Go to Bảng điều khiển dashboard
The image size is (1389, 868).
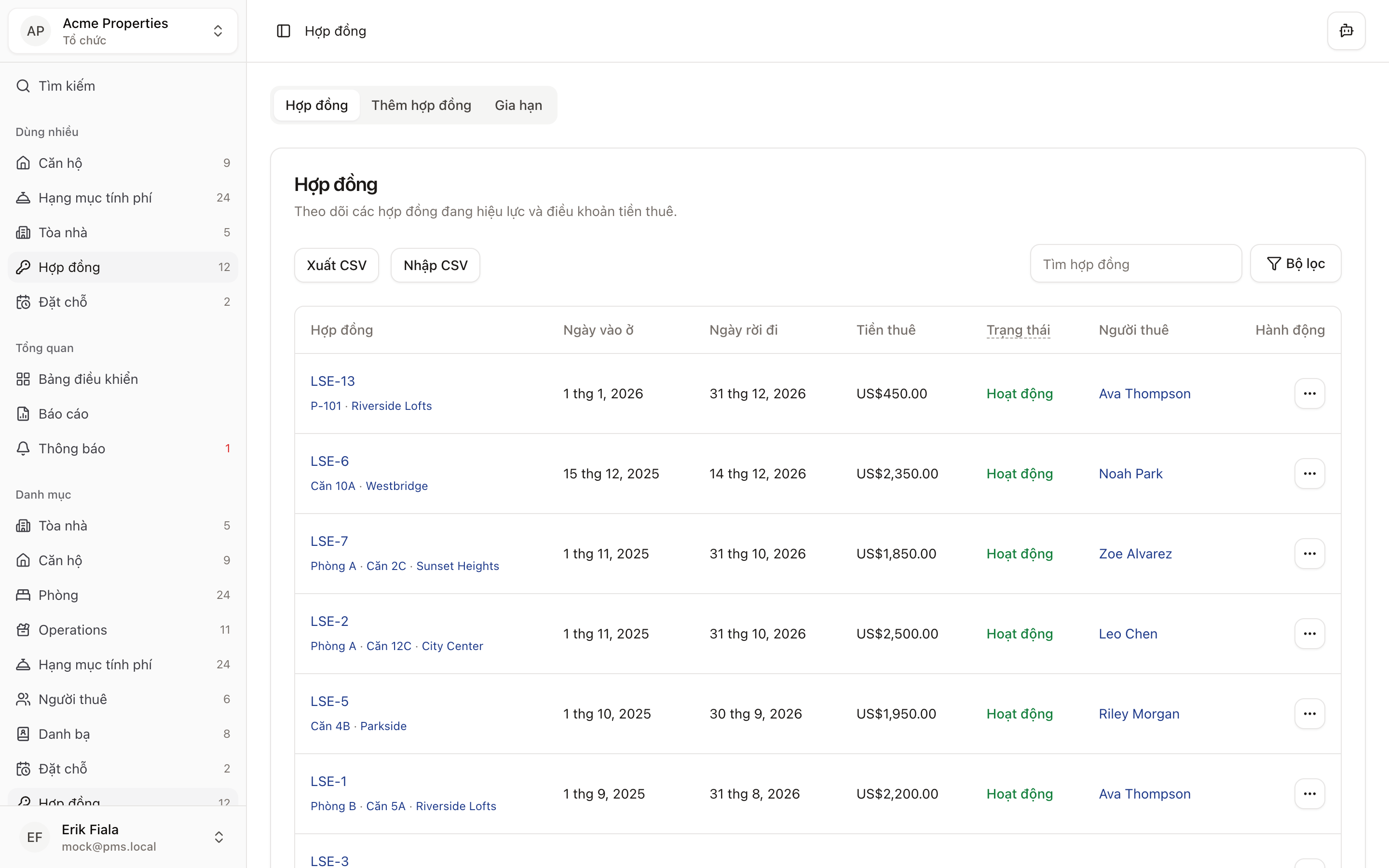tap(88, 379)
